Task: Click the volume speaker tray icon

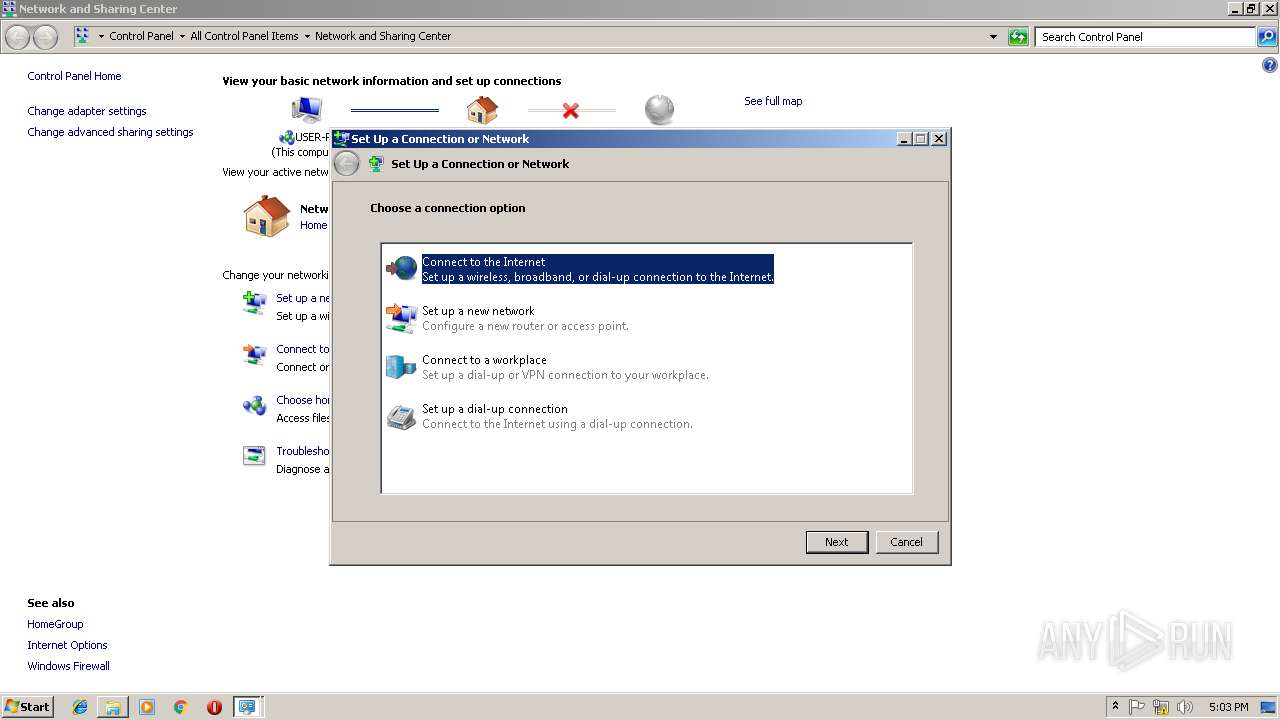Action: pyautogui.click(x=1185, y=707)
